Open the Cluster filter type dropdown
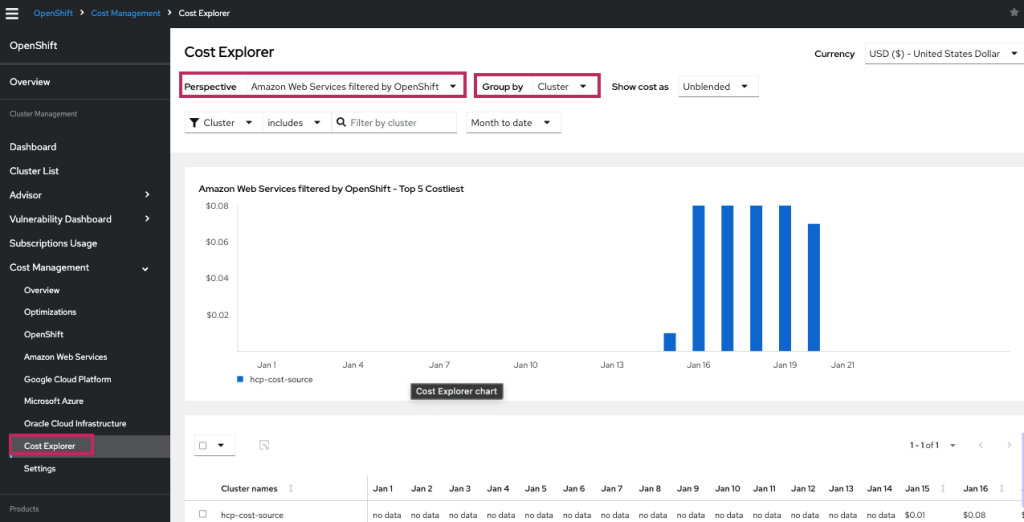This screenshot has width=1024, height=522. point(224,123)
